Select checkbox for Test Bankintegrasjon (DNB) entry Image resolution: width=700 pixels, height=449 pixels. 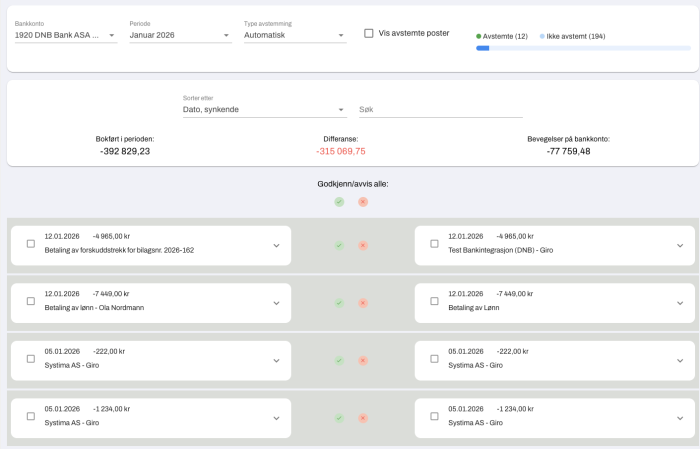[434, 244]
